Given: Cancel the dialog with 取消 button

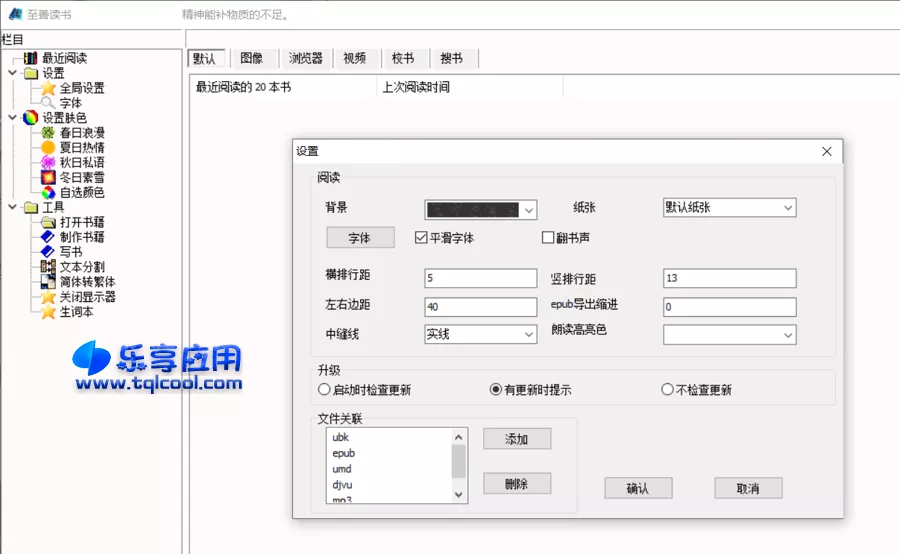Looking at the screenshot, I should pyautogui.click(x=748, y=489).
